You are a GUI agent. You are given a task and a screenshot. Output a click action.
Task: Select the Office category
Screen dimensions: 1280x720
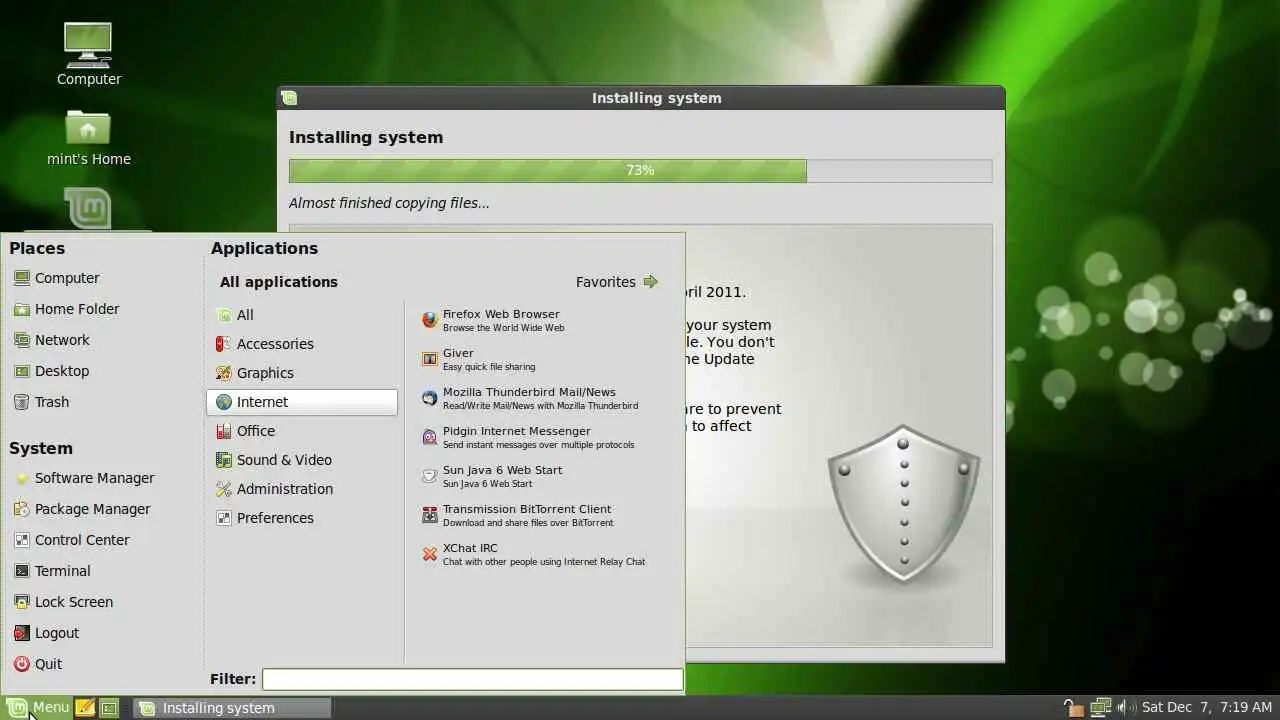click(x=302, y=431)
